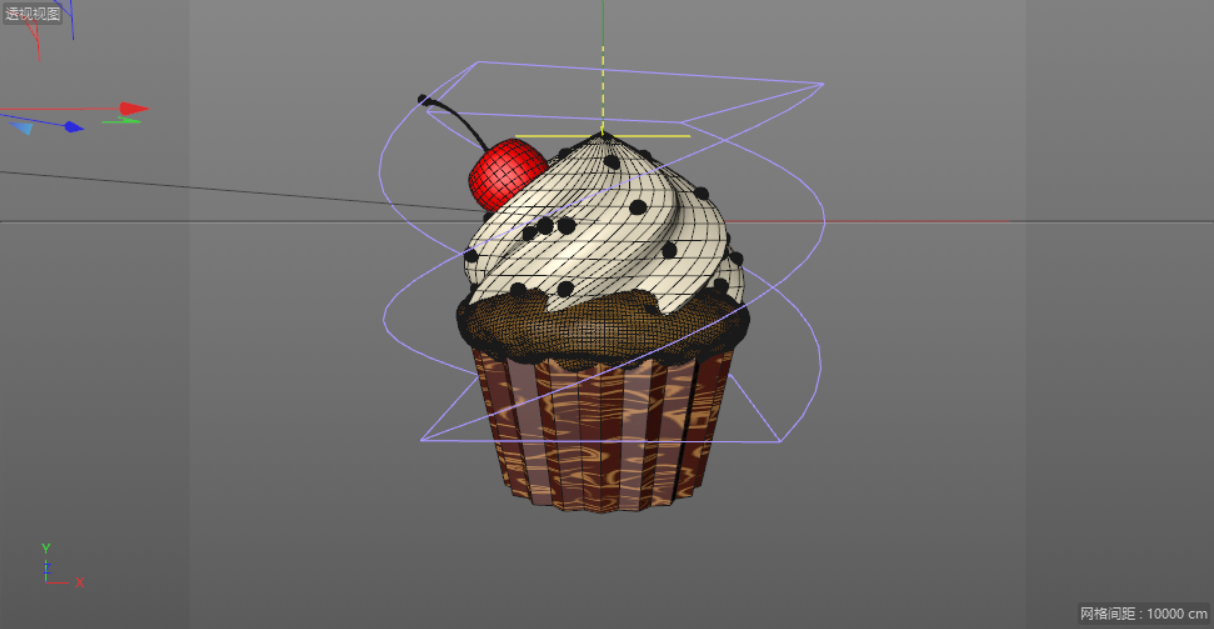Click the red X label on orientation gizmo

point(80,582)
